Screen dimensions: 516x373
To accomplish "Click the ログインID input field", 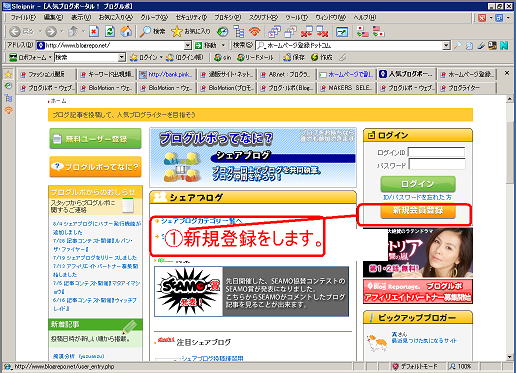I will pyautogui.click(x=436, y=152).
